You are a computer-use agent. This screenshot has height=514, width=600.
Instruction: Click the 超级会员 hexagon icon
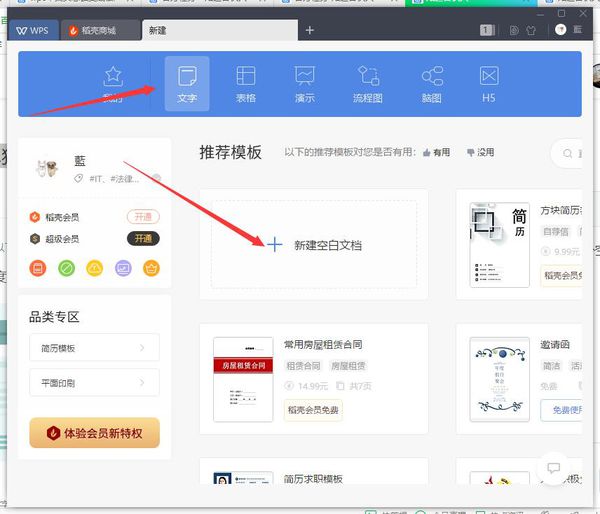35,239
